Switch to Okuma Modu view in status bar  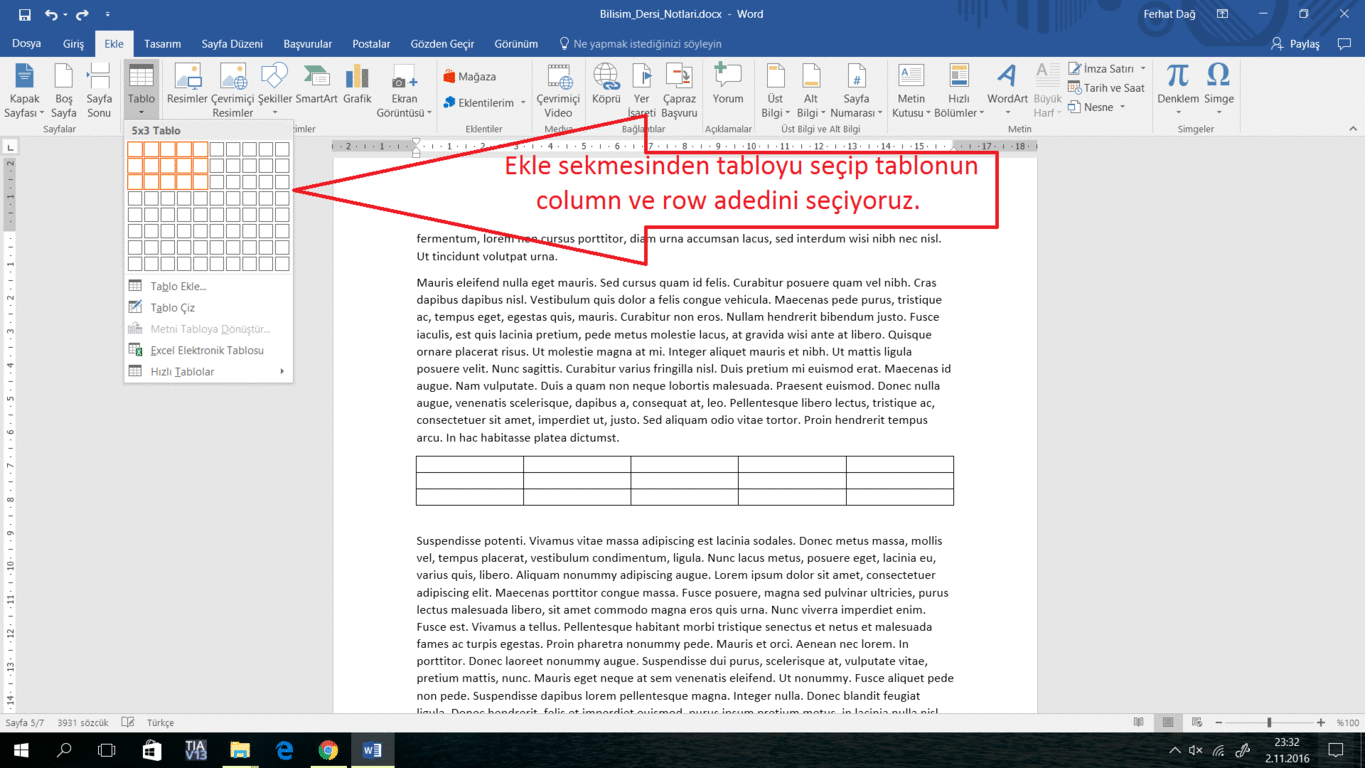(1139, 722)
